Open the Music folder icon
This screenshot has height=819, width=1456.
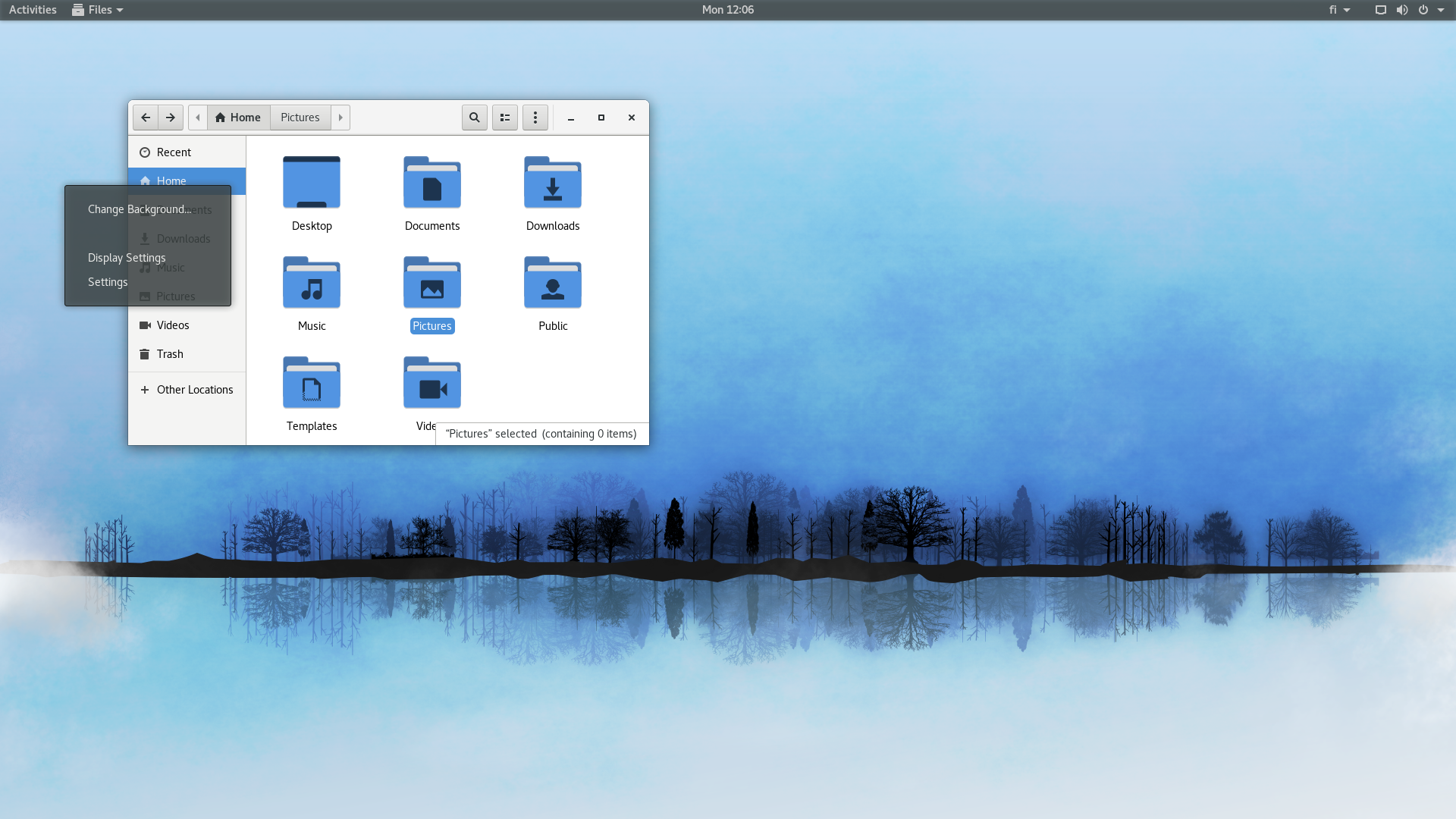tap(312, 283)
